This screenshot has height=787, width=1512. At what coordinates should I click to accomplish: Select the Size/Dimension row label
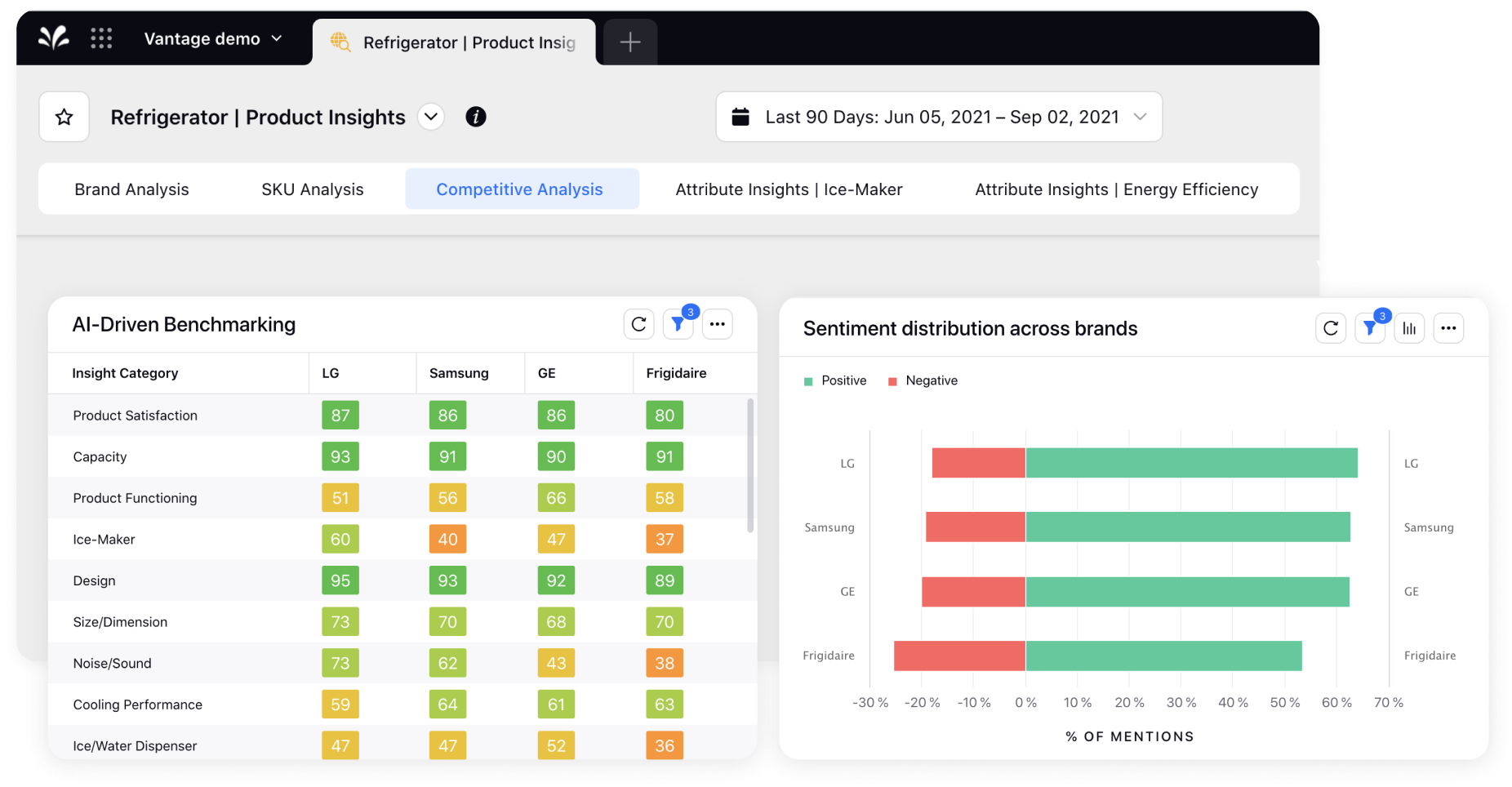click(x=120, y=622)
